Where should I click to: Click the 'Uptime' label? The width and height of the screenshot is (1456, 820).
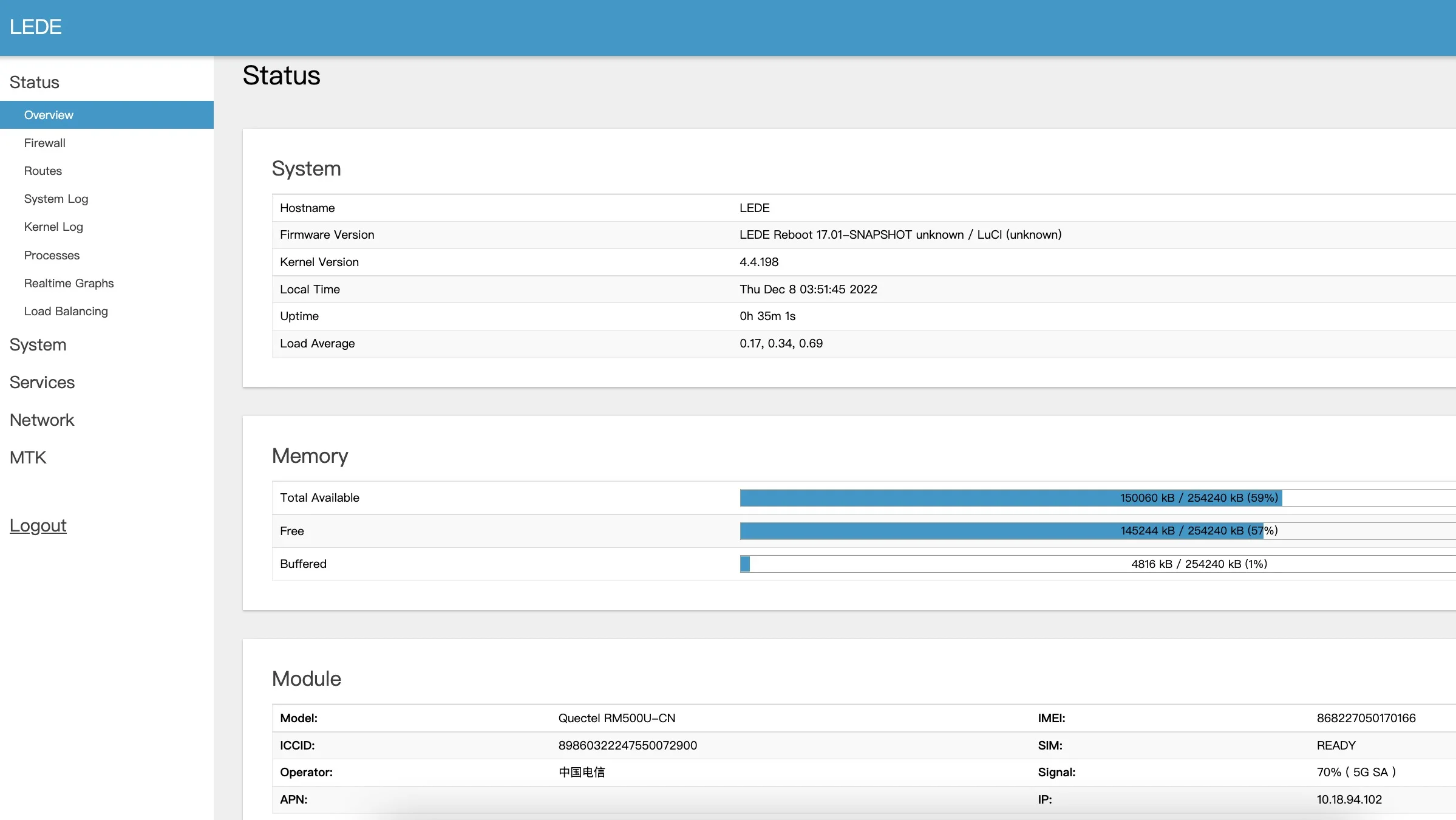[x=299, y=316]
